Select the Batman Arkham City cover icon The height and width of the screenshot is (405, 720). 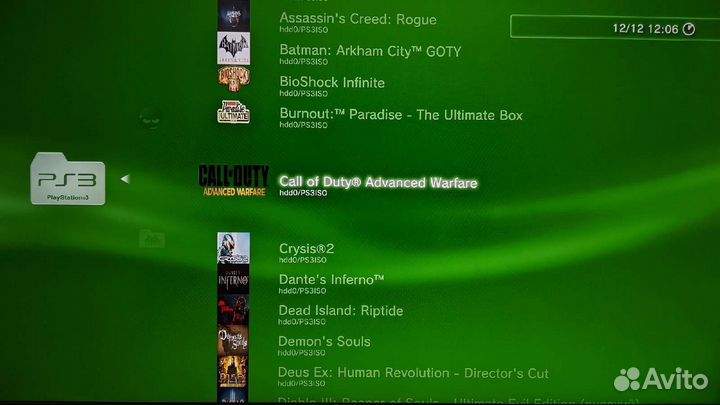pyautogui.click(x=234, y=48)
